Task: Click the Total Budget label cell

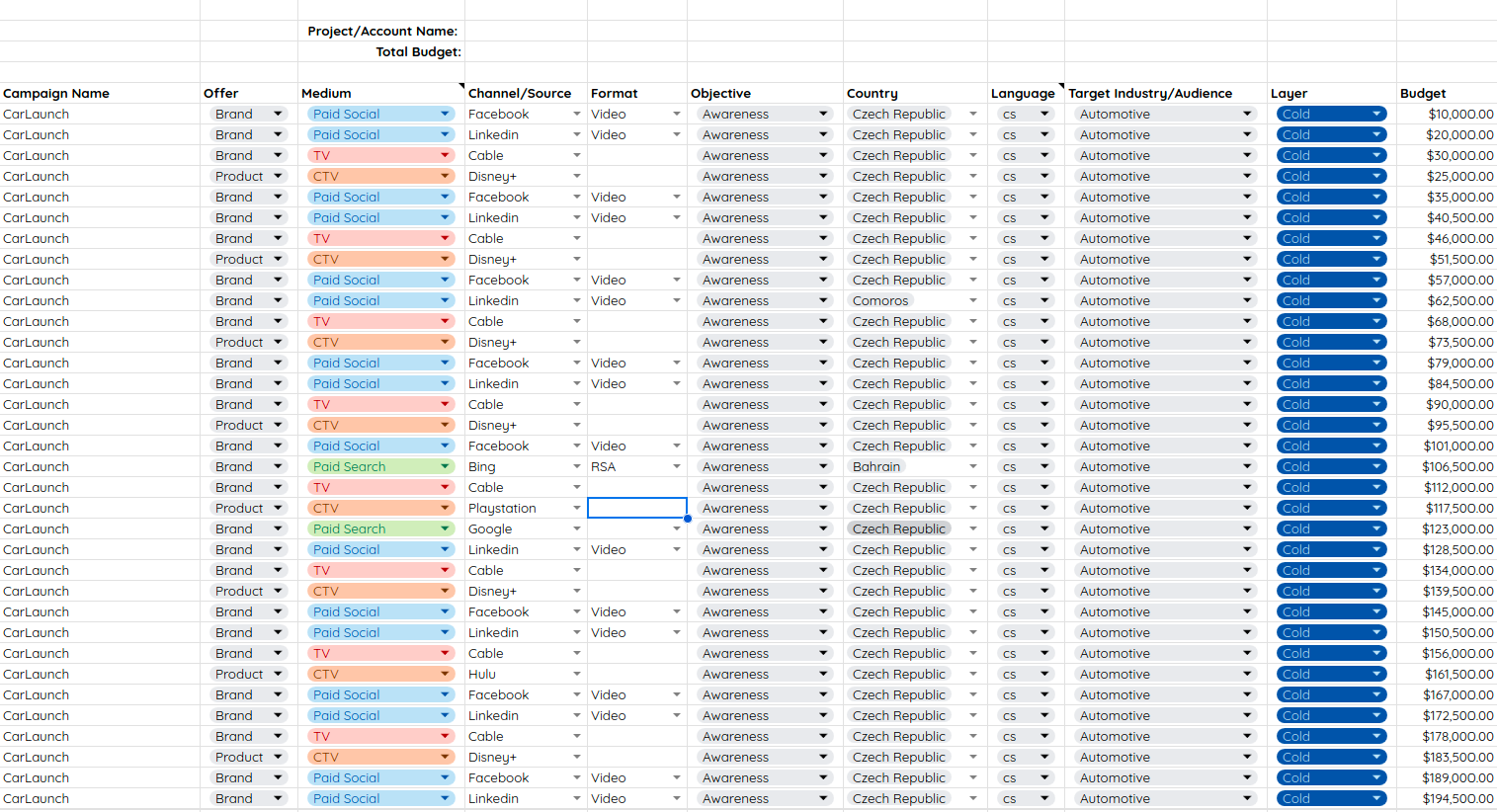Action: click(x=381, y=51)
